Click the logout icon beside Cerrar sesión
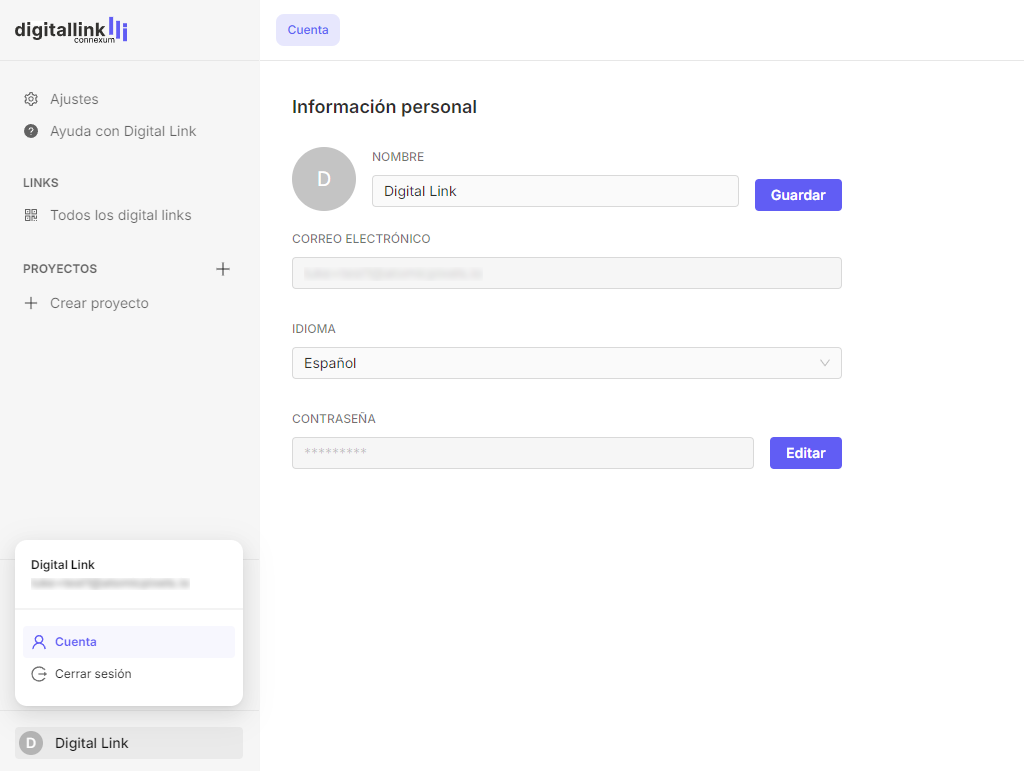This screenshot has width=1024, height=771. coord(39,674)
